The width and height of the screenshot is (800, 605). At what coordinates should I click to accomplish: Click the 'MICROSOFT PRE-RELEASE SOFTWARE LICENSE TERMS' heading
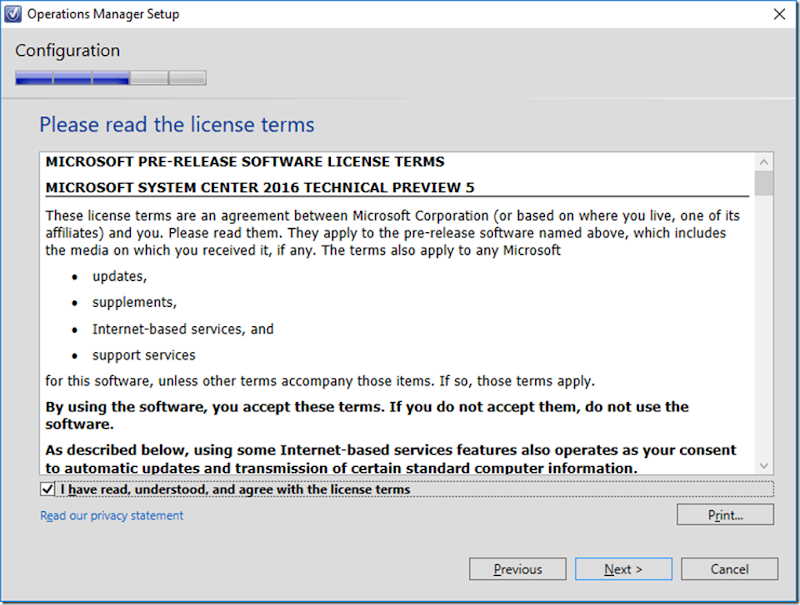pyautogui.click(x=245, y=162)
